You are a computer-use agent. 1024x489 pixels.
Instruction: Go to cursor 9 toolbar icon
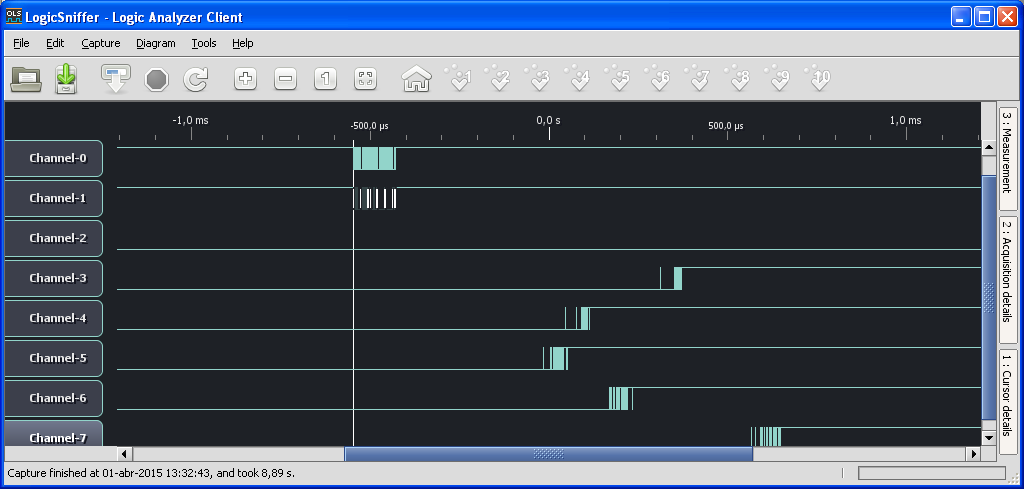point(777,78)
